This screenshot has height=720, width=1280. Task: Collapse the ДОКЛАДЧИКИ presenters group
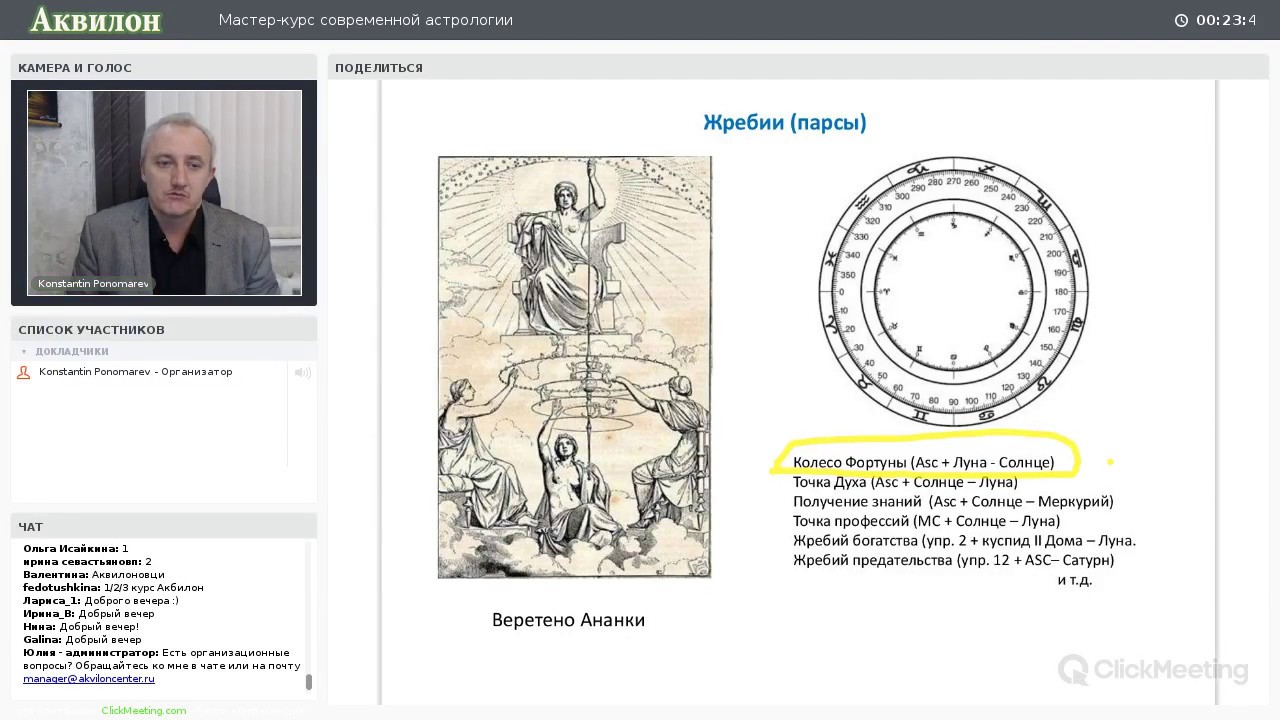coord(24,352)
